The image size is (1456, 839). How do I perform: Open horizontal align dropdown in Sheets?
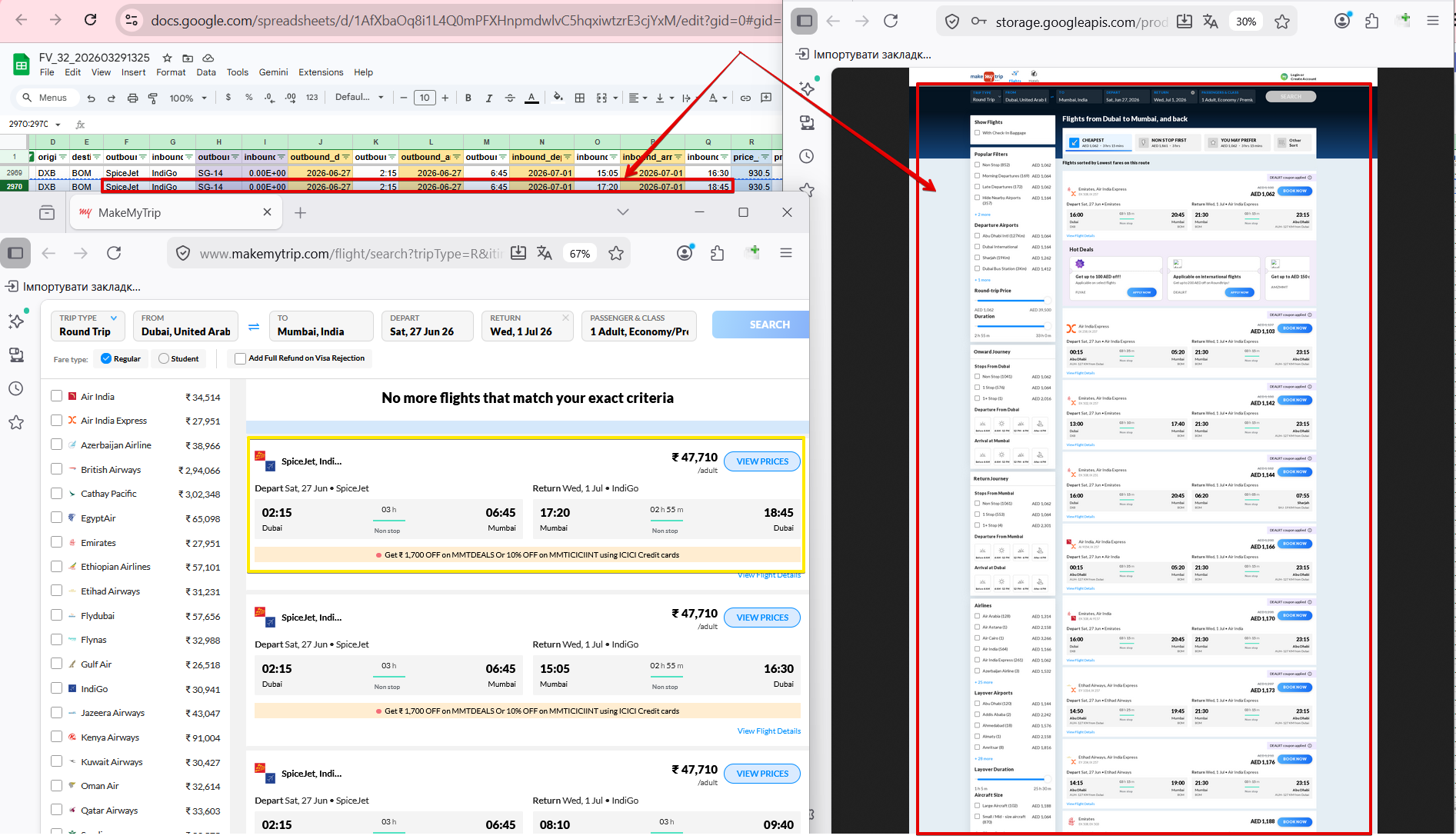638,98
